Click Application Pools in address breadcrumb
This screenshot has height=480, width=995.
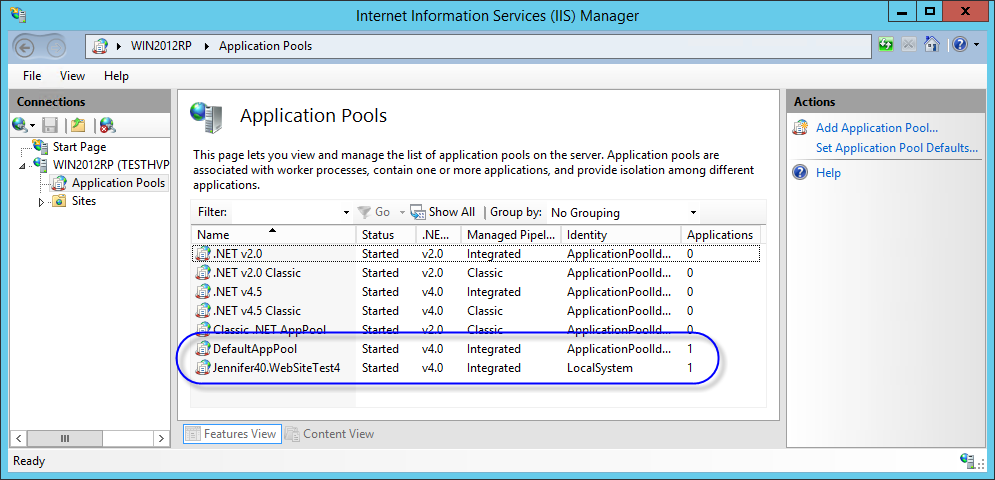point(265,46)
